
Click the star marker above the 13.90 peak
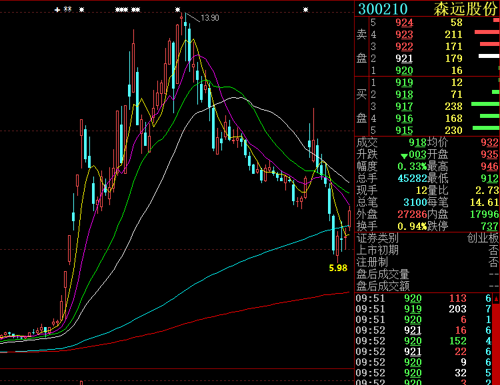tap(178, 10)
